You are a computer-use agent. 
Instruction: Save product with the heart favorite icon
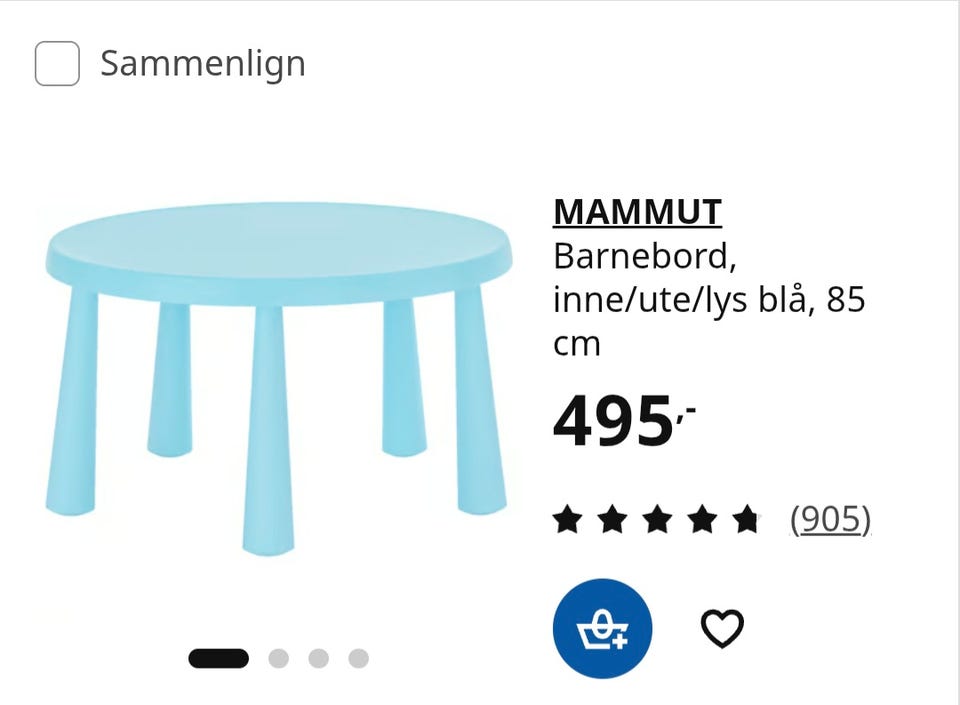pos(722,629)
